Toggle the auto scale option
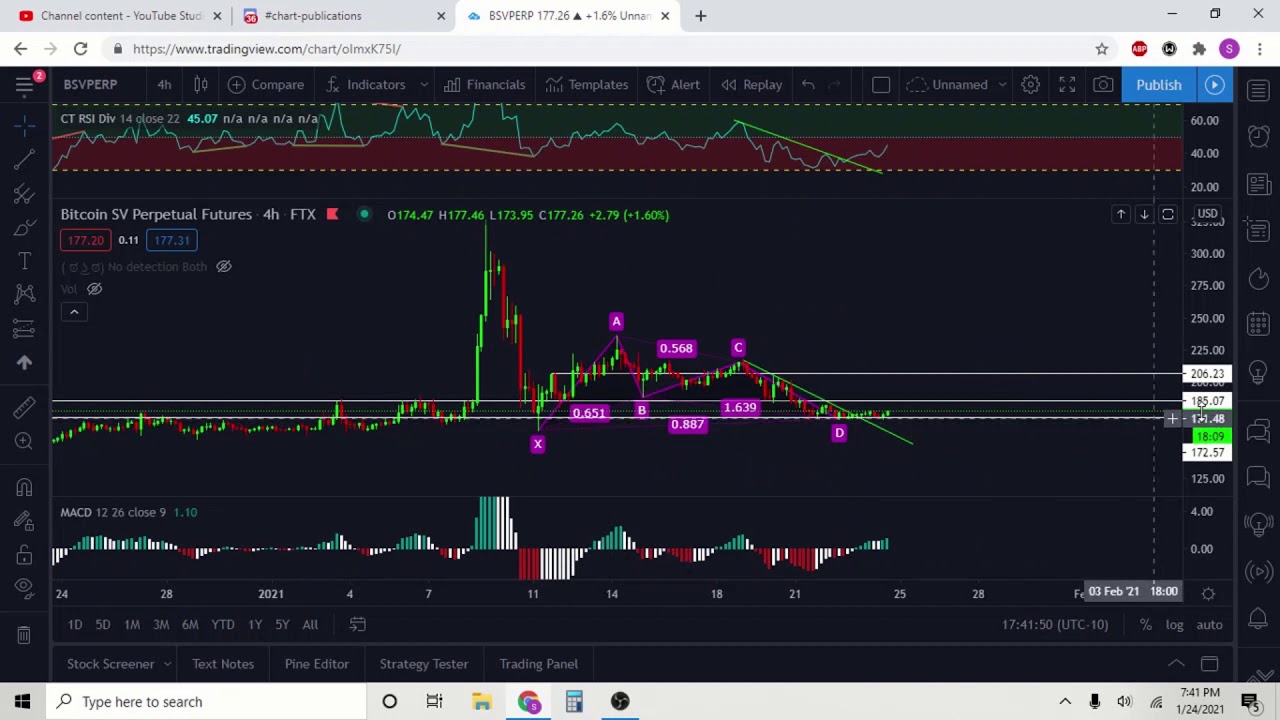This screenshot has height=720, width=1280. click(x=1209, y=625)
